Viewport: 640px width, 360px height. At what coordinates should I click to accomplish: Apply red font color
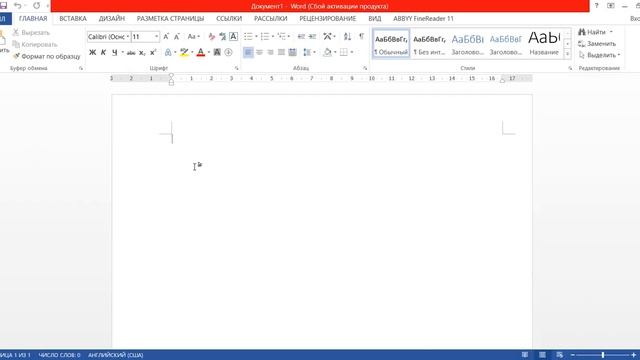[x=200, y=52]
